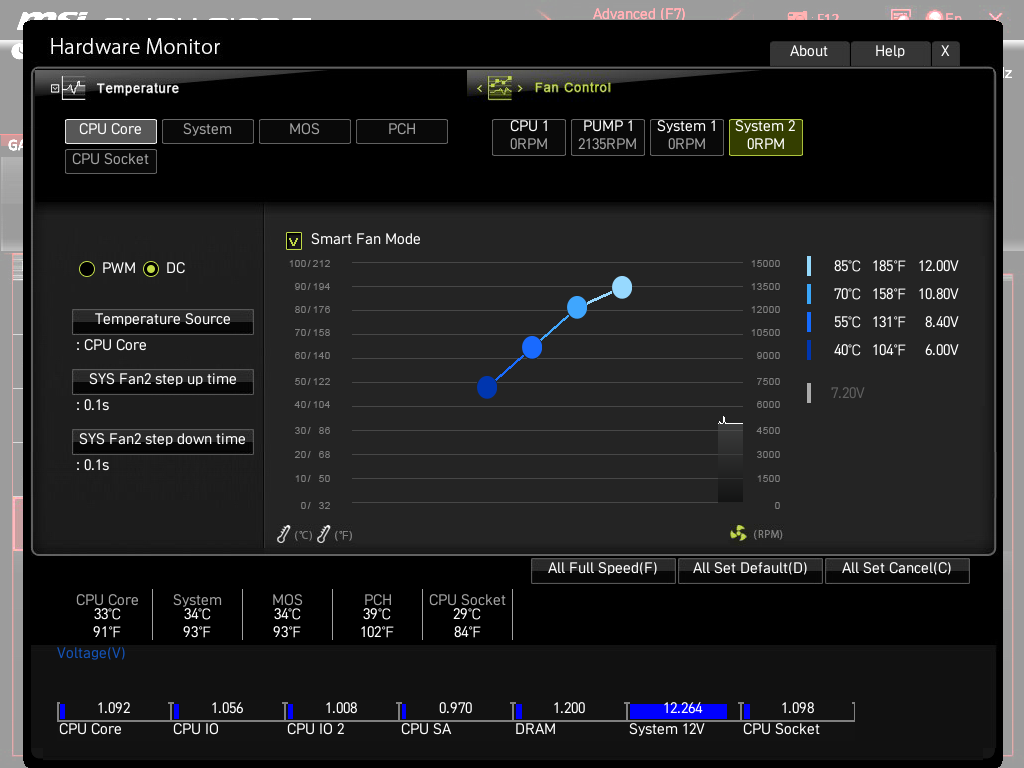Click the 6.00V voltage value
Image resolution: width=1024 pixels, height=768 pixels.
941,350
